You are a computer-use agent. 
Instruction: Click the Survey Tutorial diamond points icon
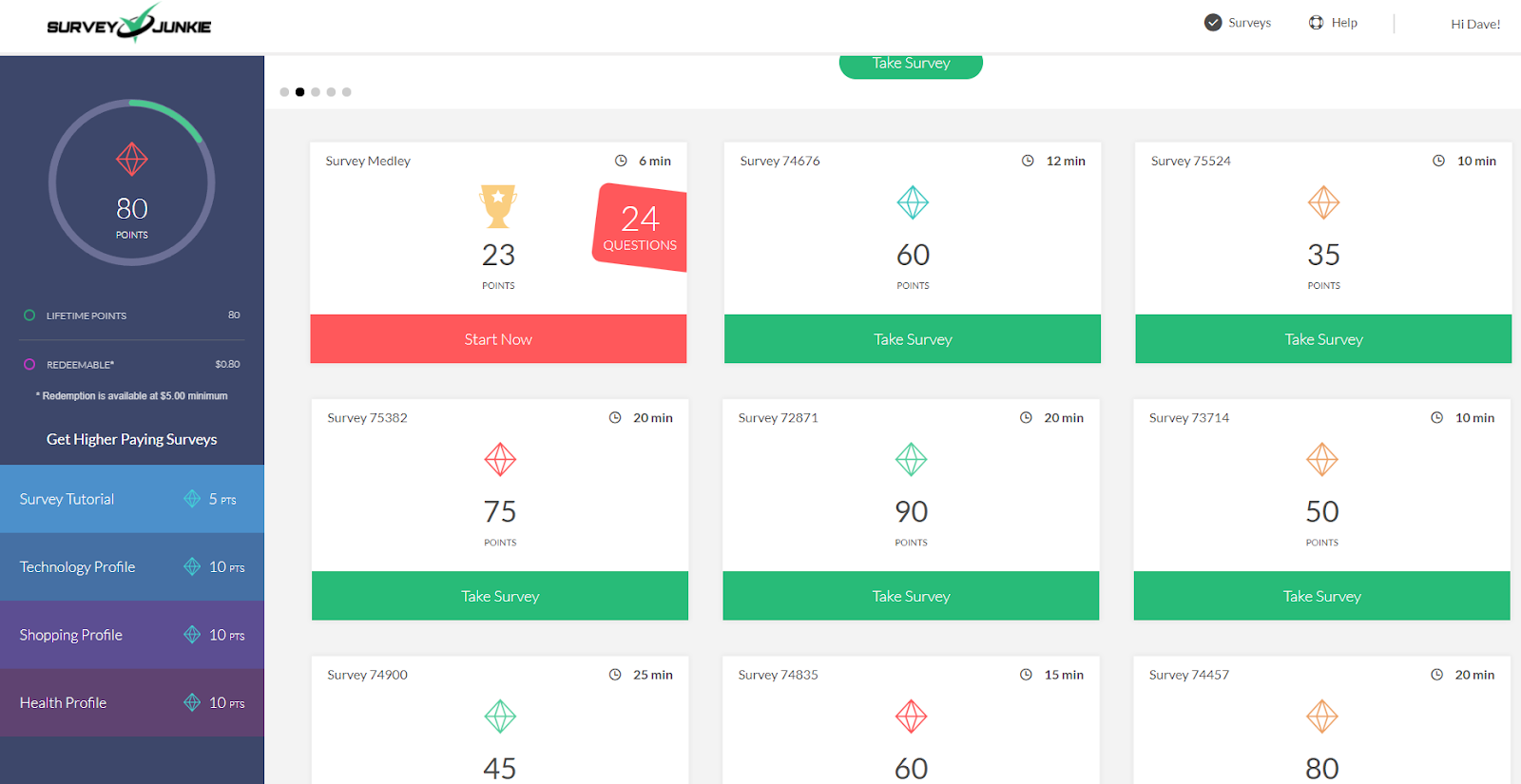click(x=192, y=499)
